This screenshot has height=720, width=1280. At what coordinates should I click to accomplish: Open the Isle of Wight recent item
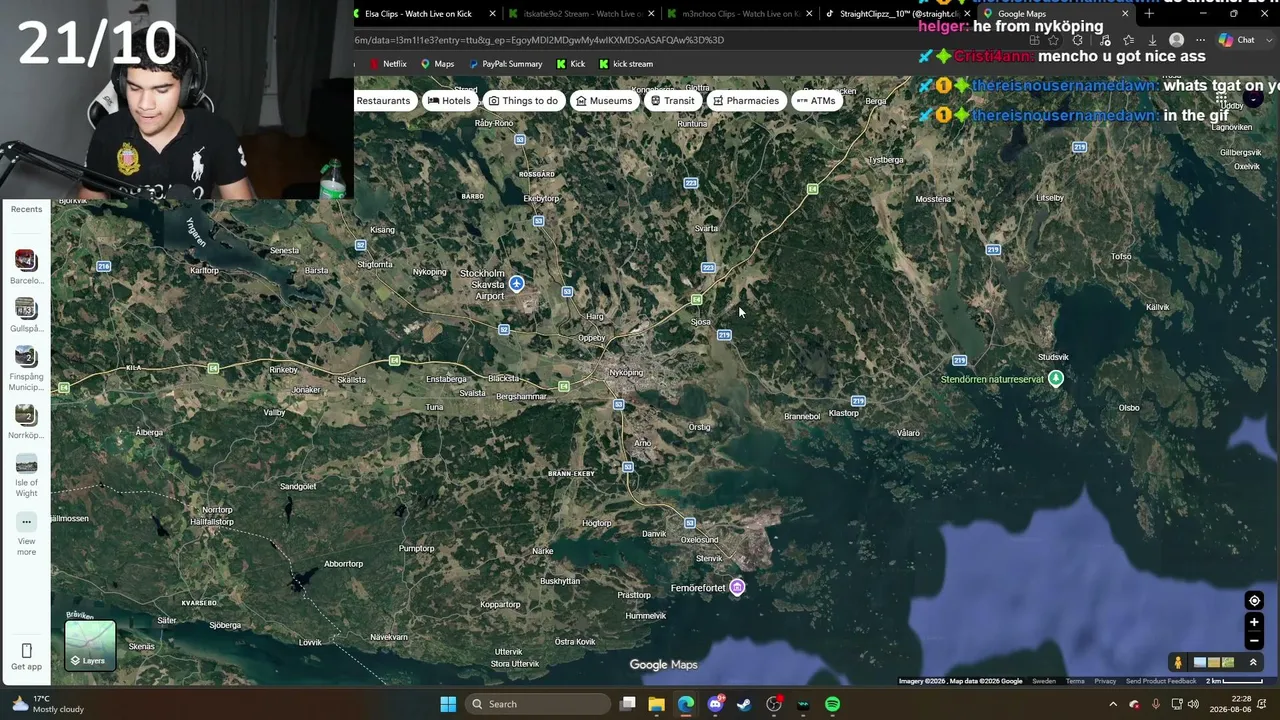(26, 476)
